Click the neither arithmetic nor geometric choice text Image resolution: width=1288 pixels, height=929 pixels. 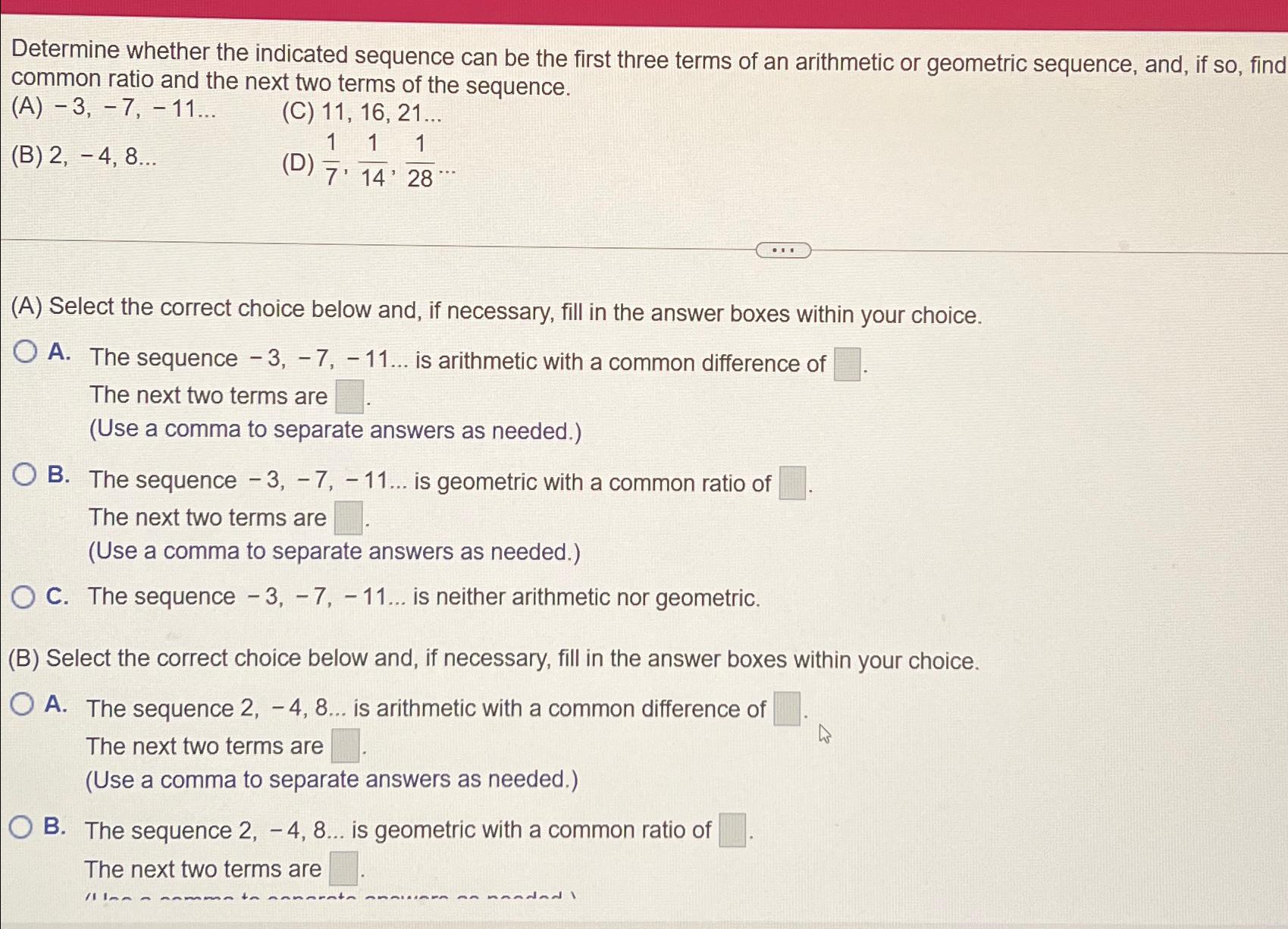(x=425, y=596)
